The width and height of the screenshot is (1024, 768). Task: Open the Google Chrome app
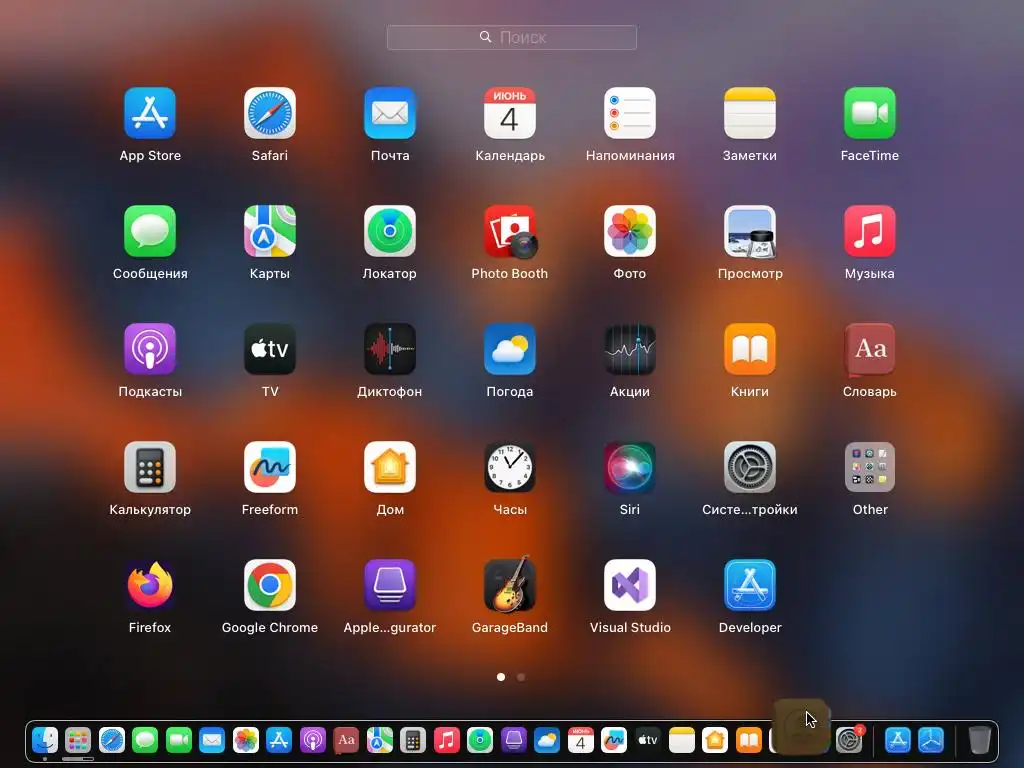coord(270,585)
